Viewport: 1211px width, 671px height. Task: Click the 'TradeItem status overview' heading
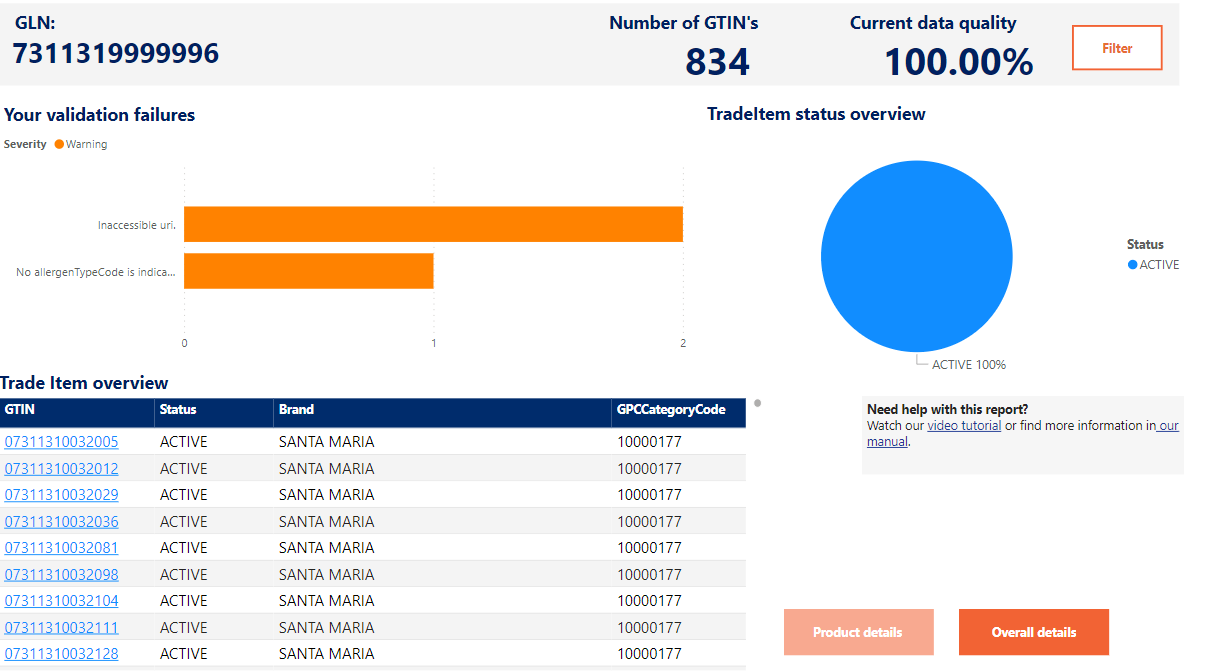tap(816, 114)
